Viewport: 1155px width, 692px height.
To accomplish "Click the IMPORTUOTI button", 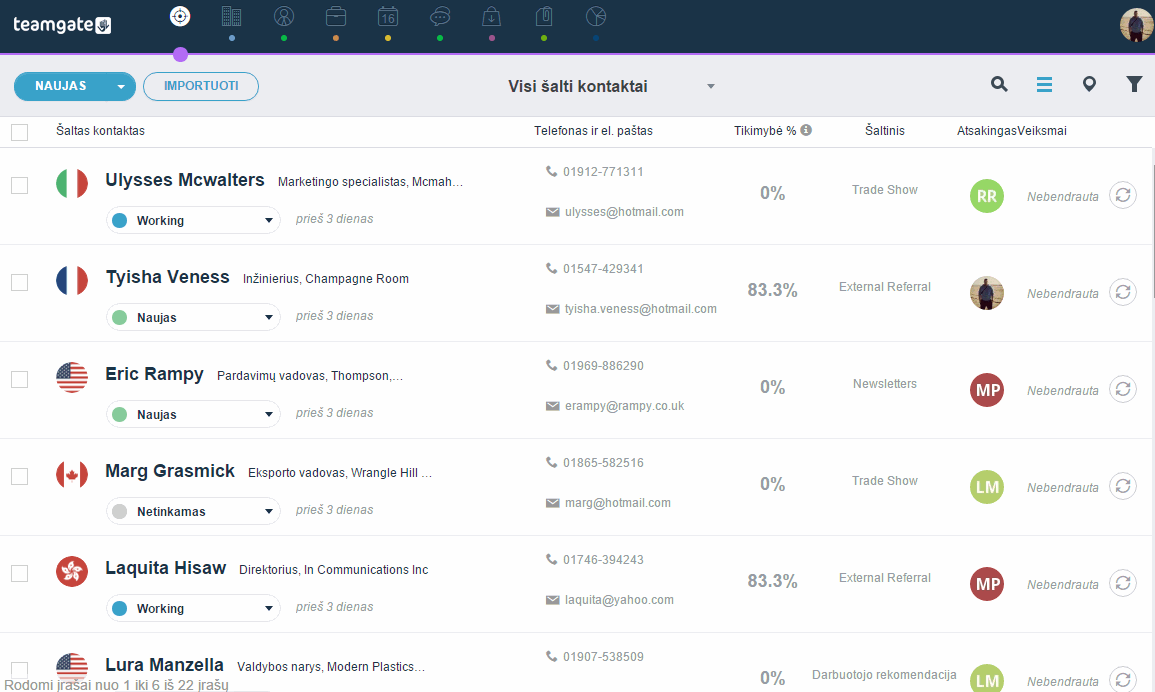I will click(200, 86).
